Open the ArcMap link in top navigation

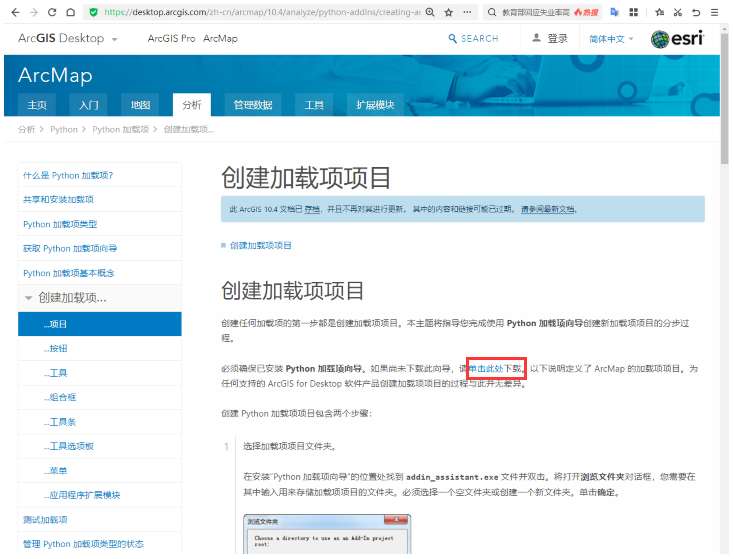pyautogui.click(x=220, y=38)
